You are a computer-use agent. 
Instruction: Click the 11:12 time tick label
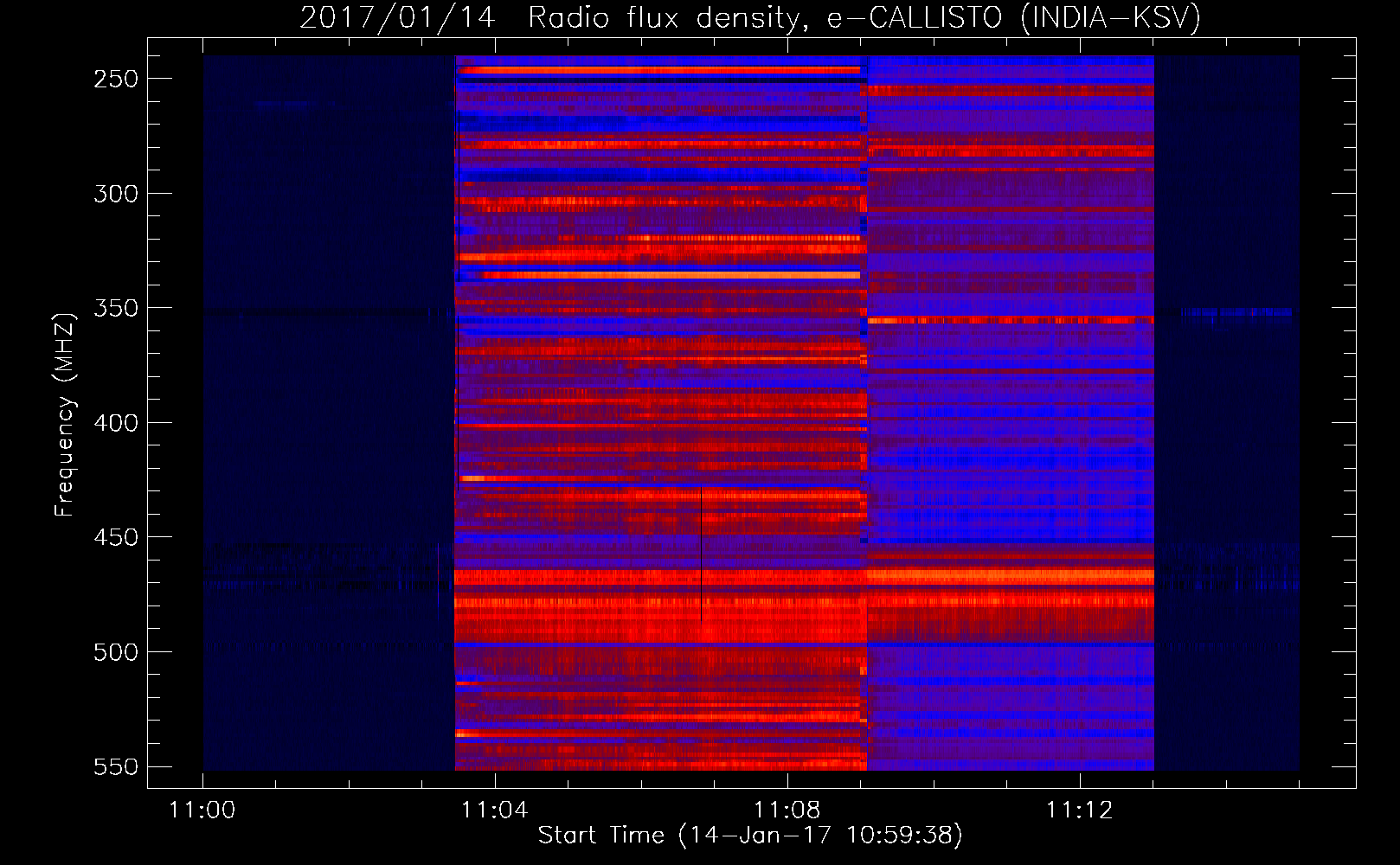(1080, 811)
